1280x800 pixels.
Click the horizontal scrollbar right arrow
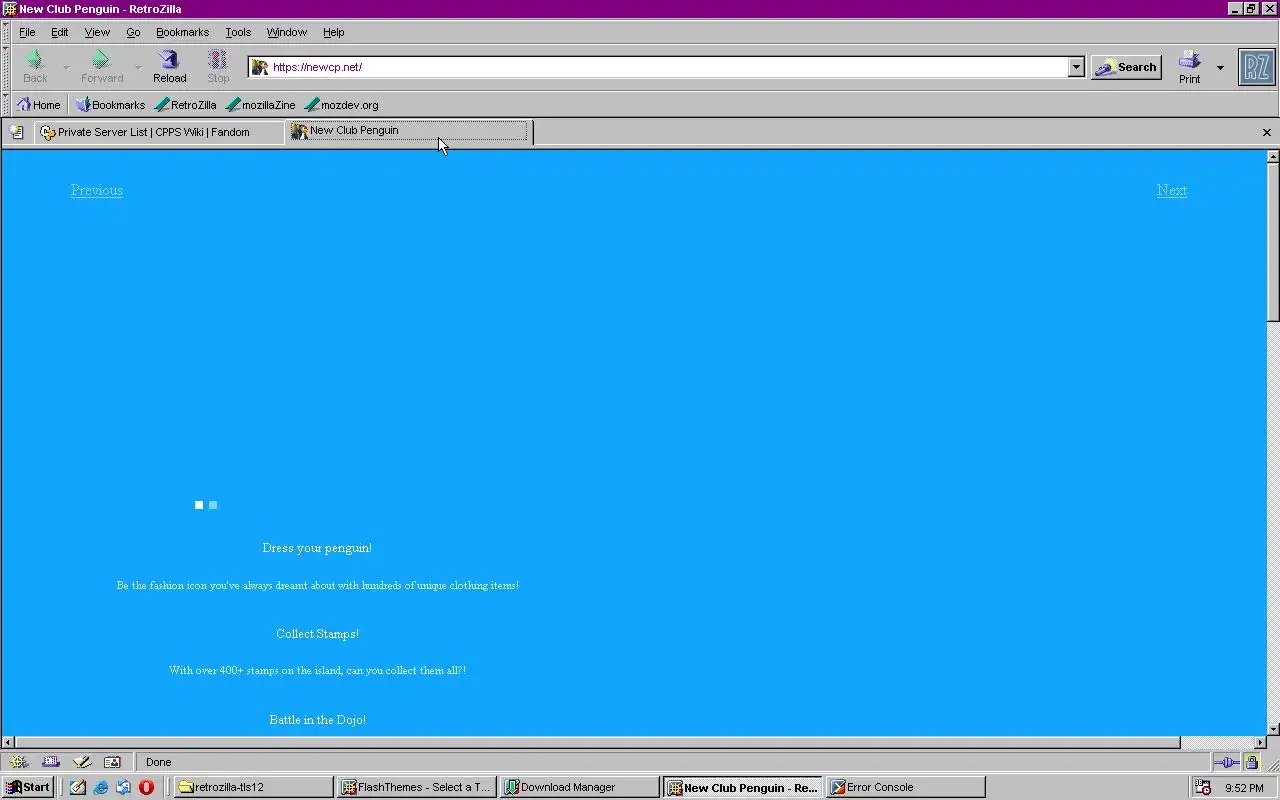(x=1260, y=743)
